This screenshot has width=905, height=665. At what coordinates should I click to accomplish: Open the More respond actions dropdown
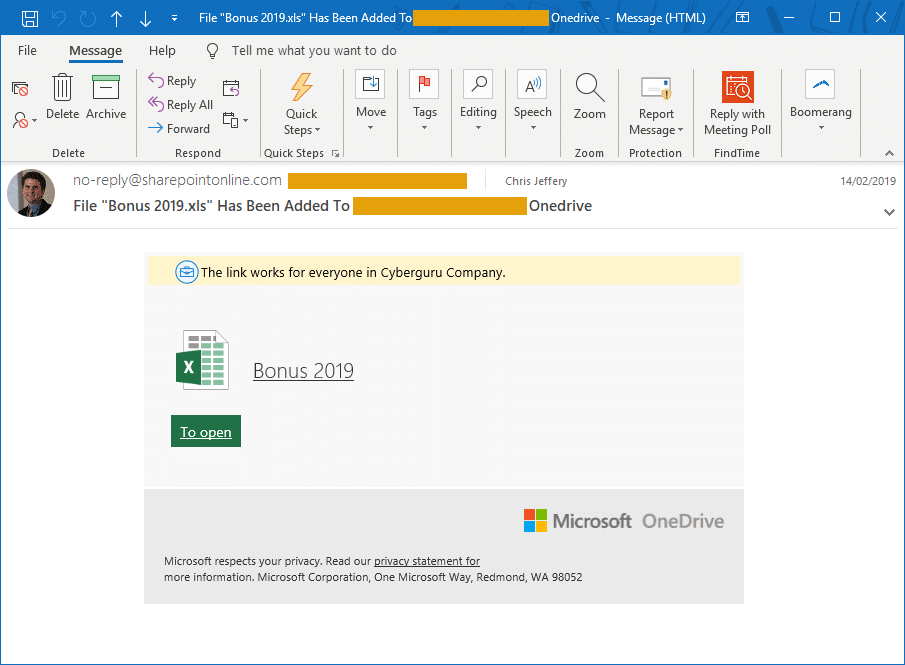point(235,120)
